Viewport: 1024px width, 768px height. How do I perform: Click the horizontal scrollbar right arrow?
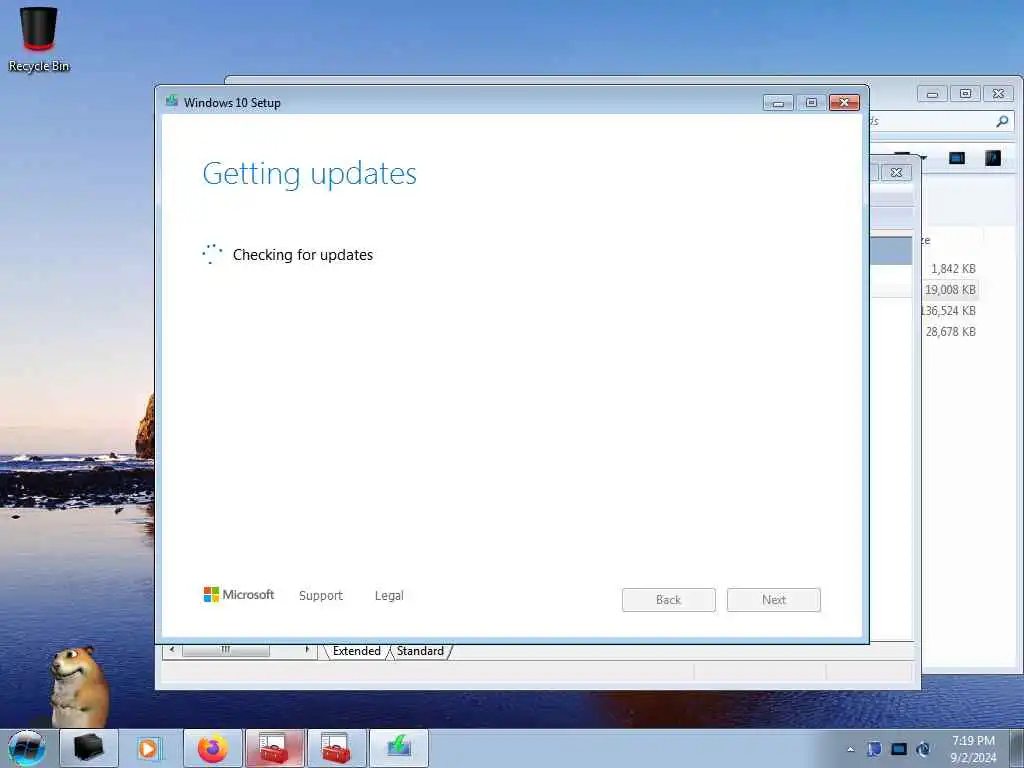click(x=307, y=650)
